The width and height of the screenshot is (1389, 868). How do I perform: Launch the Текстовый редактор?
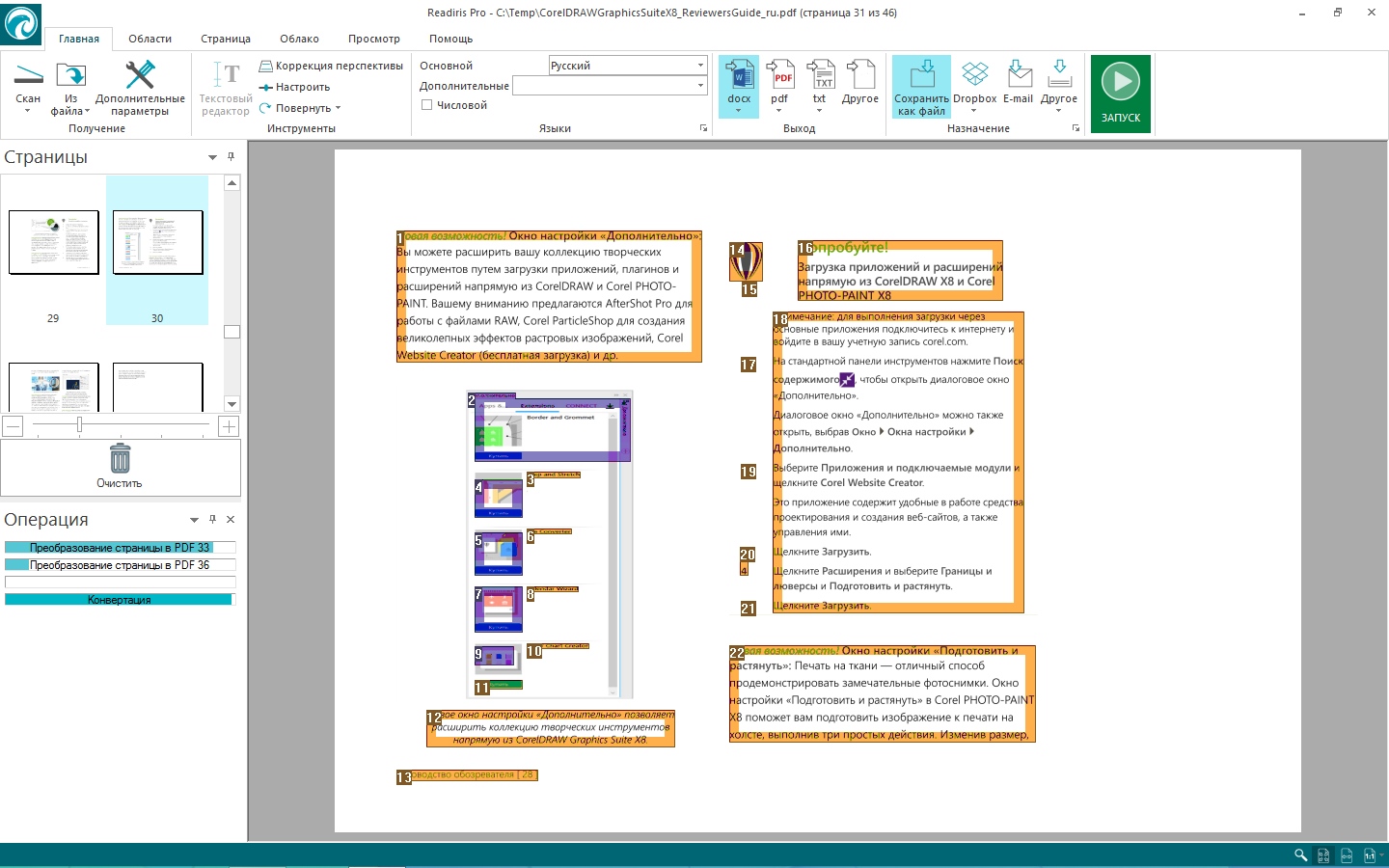(x=226, y=89)
